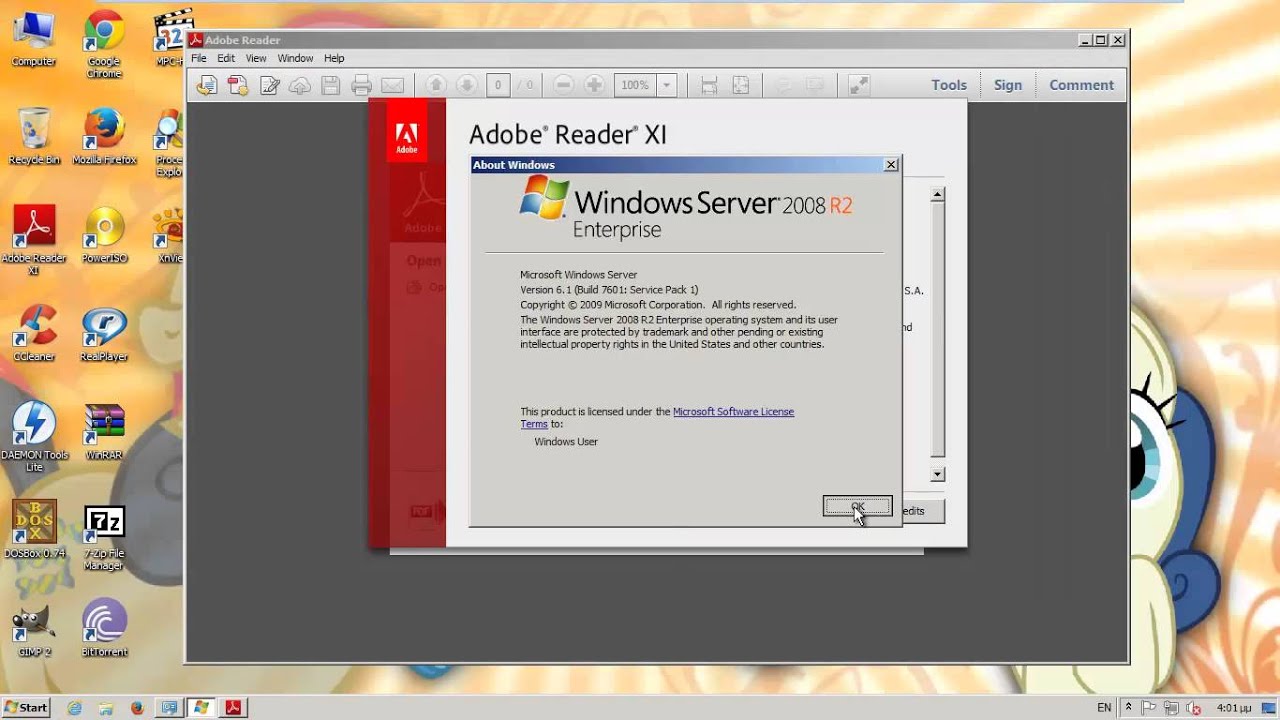The width and height of the screenshot is (1280, 720).
Task: Click the Computer desktop icon
Action: (34, 41)
